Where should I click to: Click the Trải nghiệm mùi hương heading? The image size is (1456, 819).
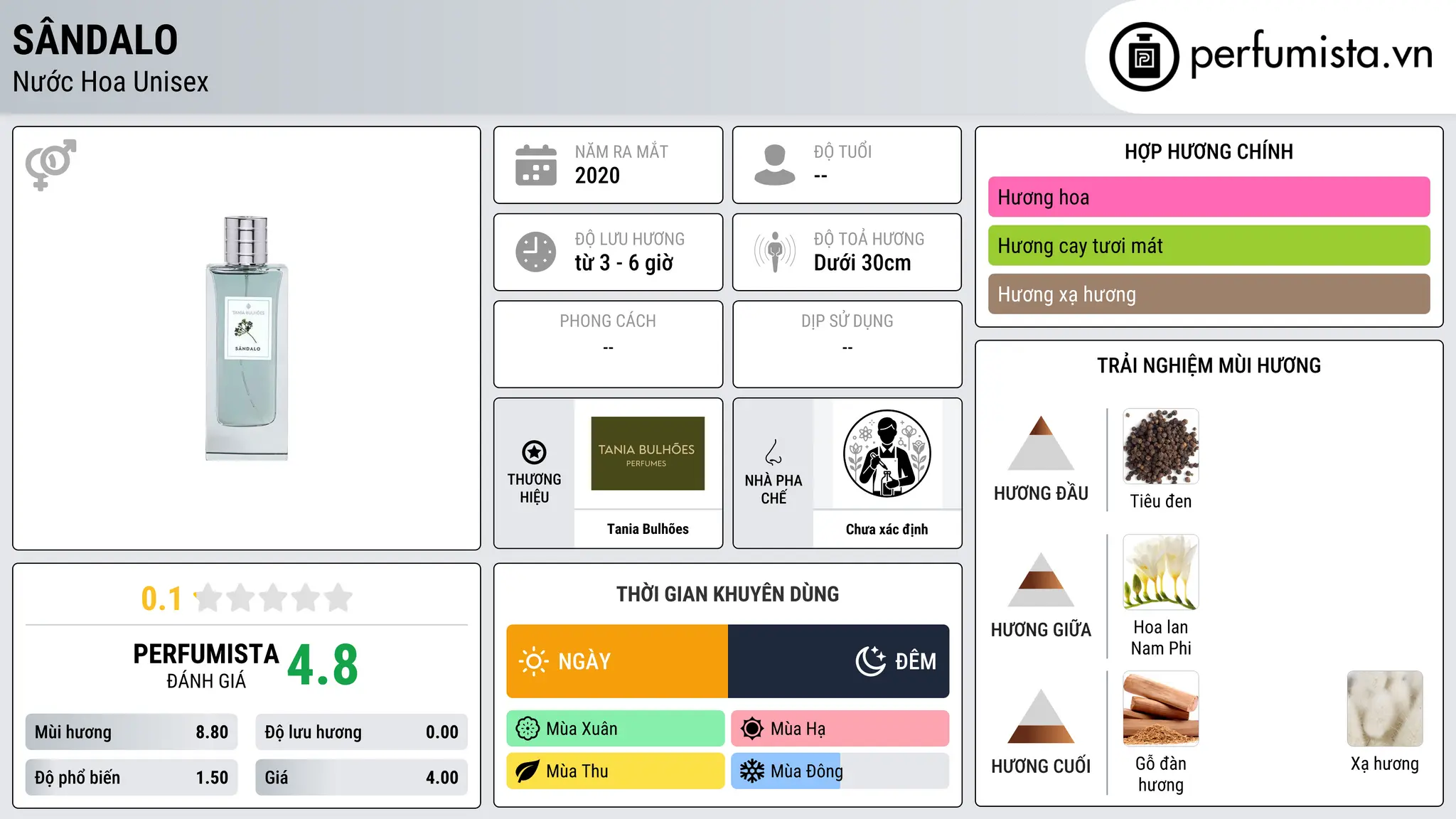(x=1209, y=365)
